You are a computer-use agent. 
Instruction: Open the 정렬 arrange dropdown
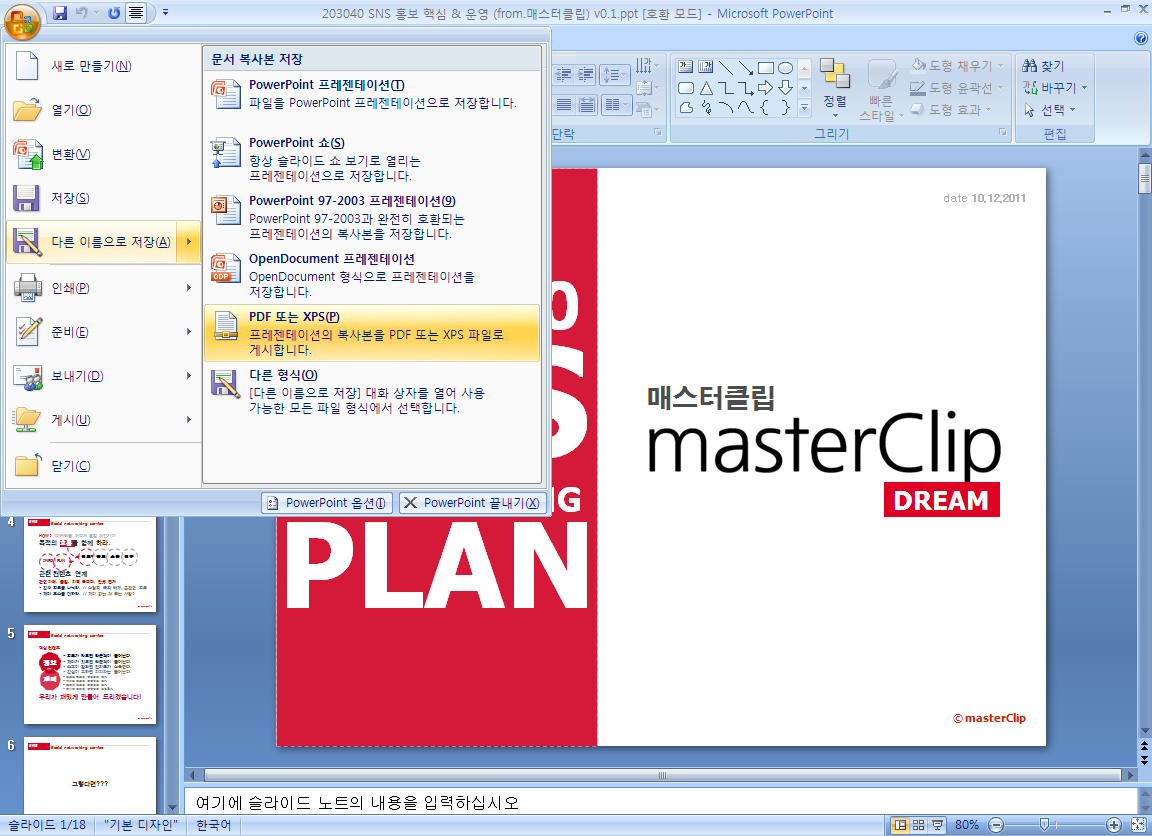click(x=835, y=88)
